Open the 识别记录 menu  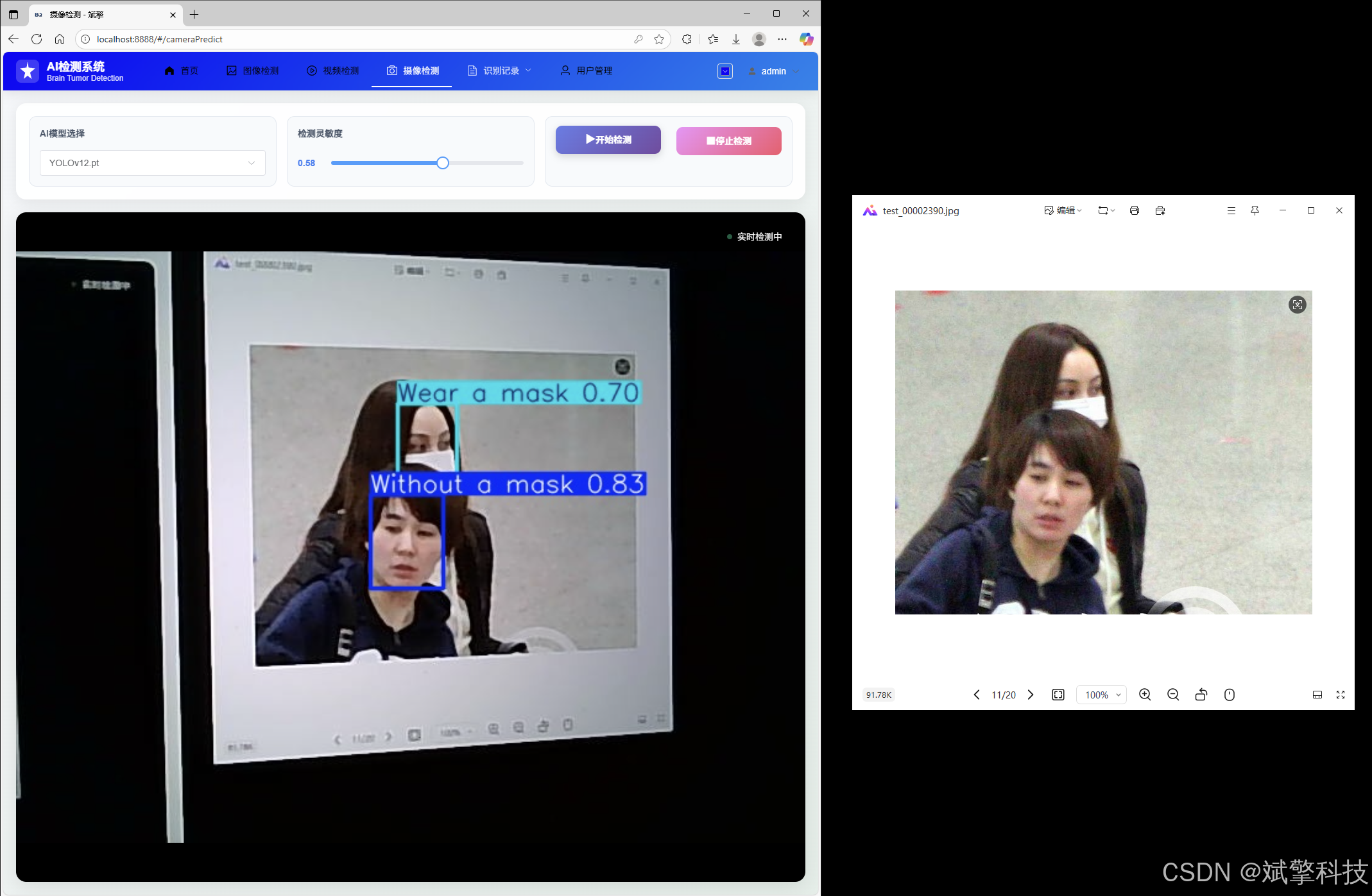pos(501,71)
